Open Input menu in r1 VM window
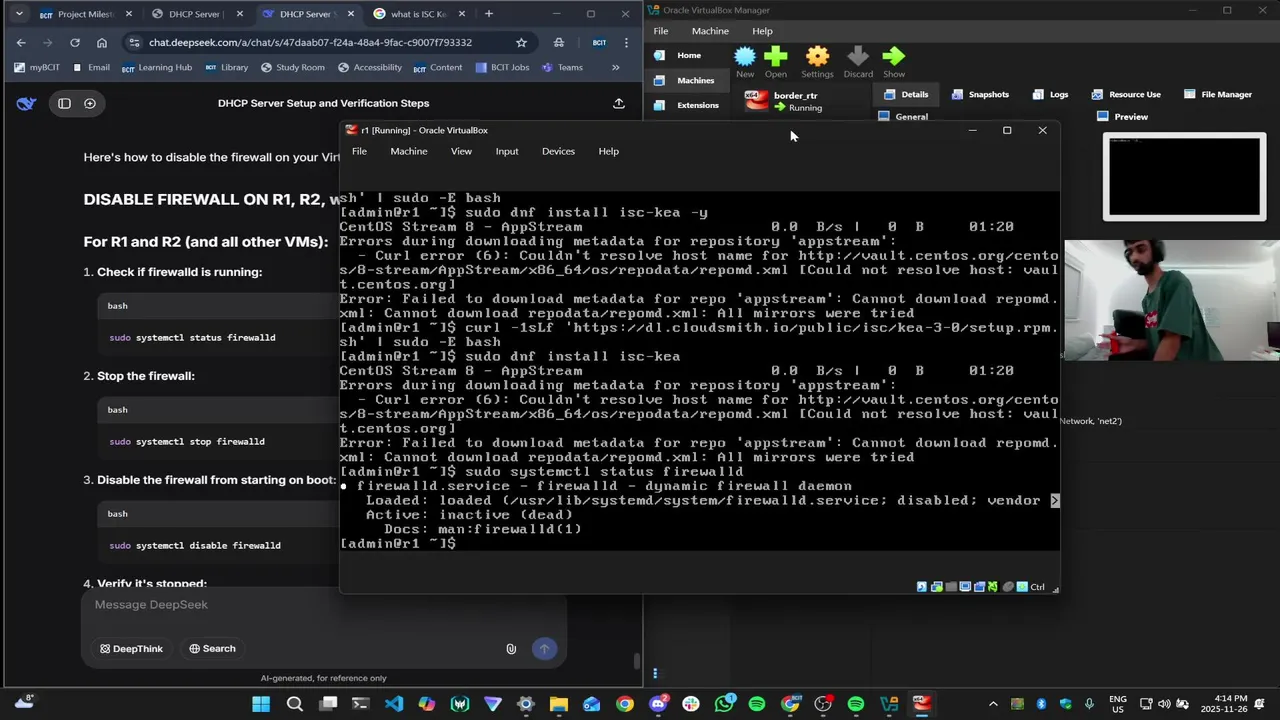 (x=507, y=151)
